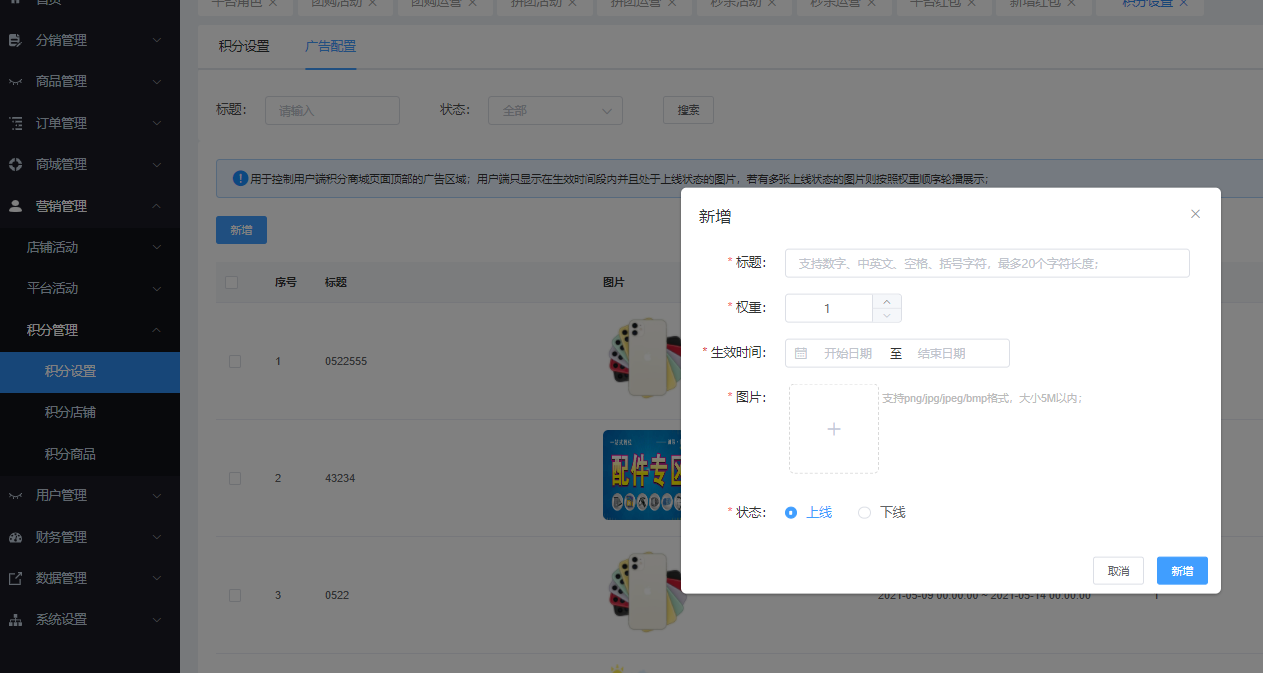Screen dimensions: 1263x673
Task: Click the 取消 button in dialog
Action: (1118, 571)
